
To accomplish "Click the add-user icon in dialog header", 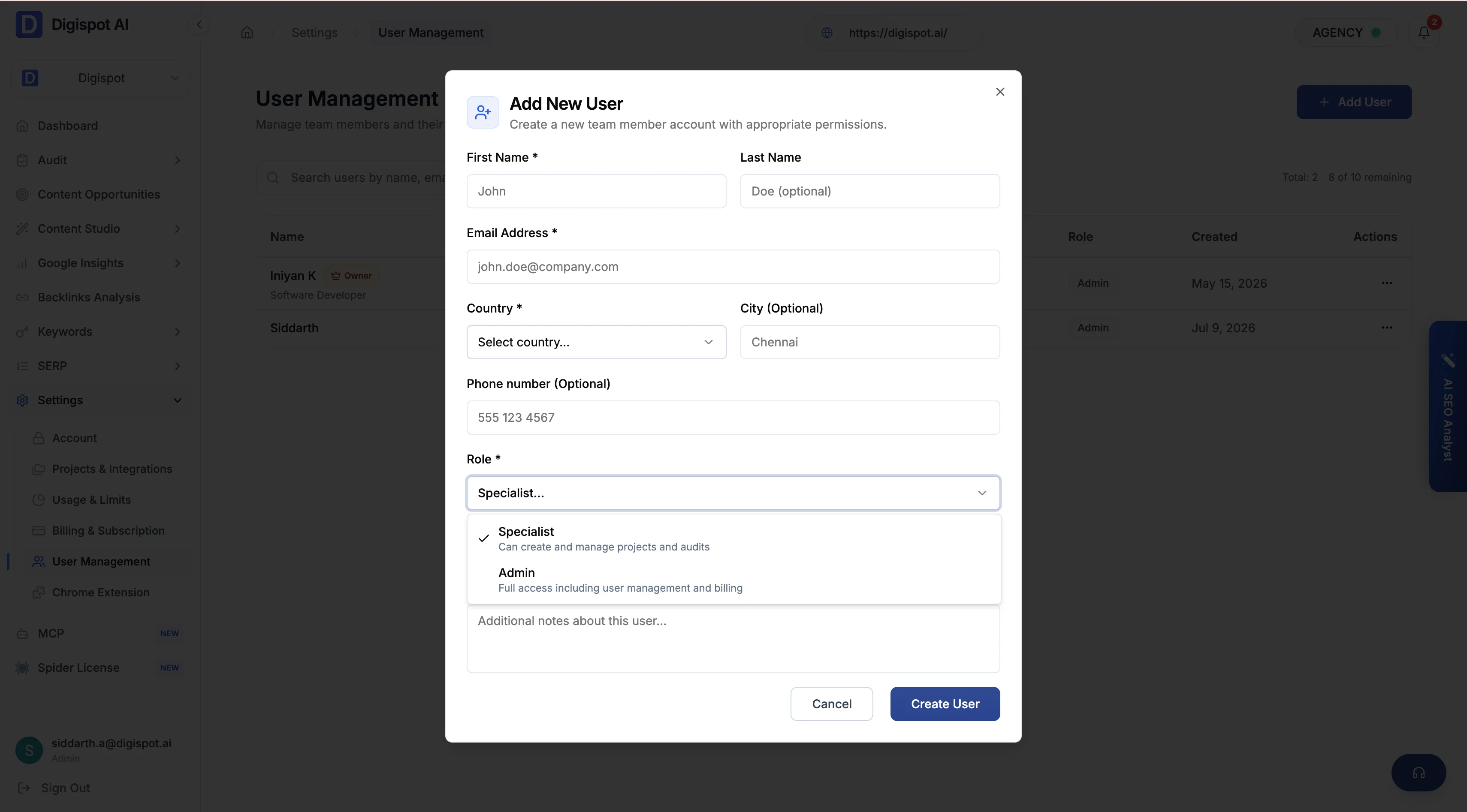I will [483, 112].
